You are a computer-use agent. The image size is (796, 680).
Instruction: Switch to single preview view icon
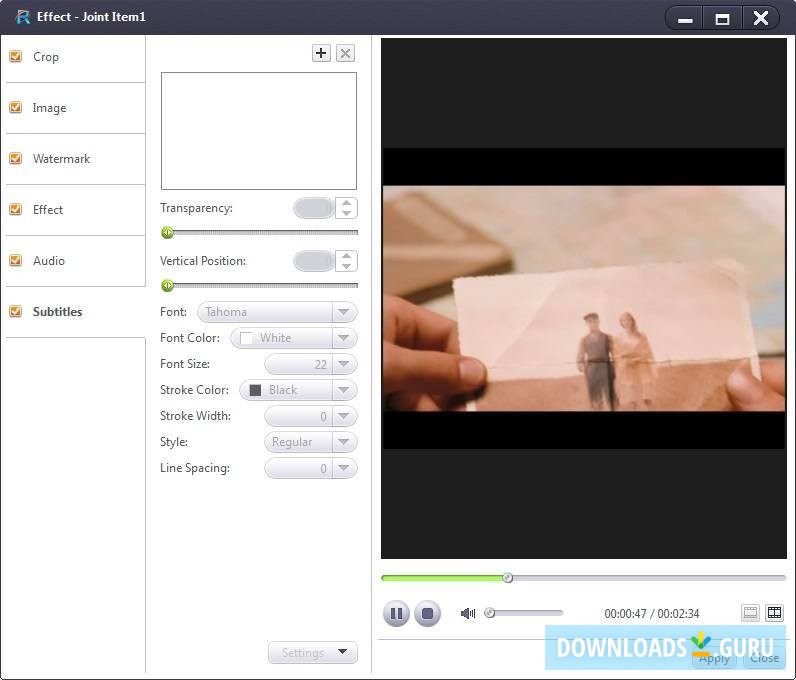(750, 612)
